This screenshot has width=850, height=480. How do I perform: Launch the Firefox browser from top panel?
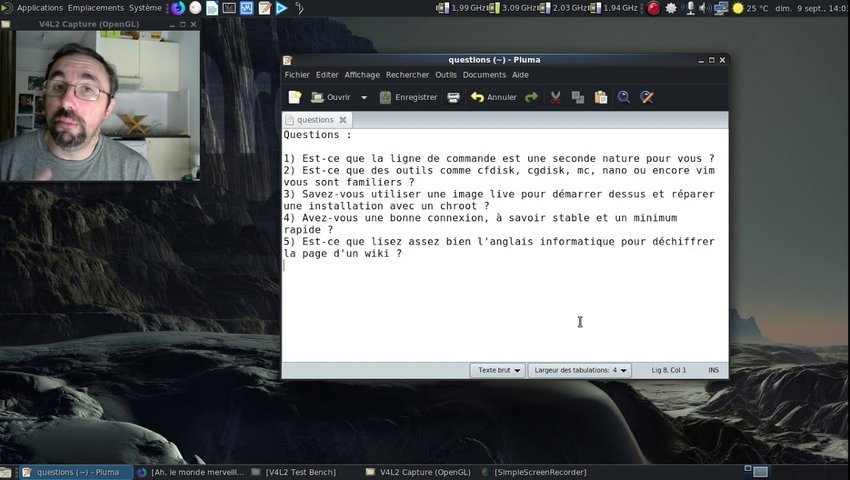[x=178, y=8]
